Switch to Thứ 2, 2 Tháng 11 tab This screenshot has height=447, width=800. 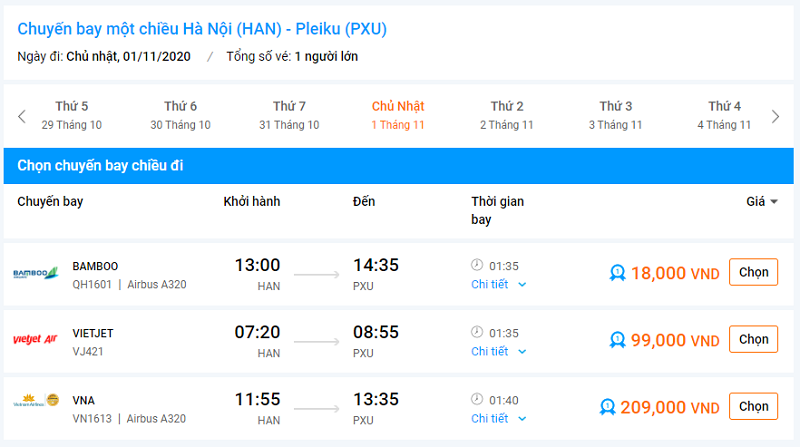[507, 115]
